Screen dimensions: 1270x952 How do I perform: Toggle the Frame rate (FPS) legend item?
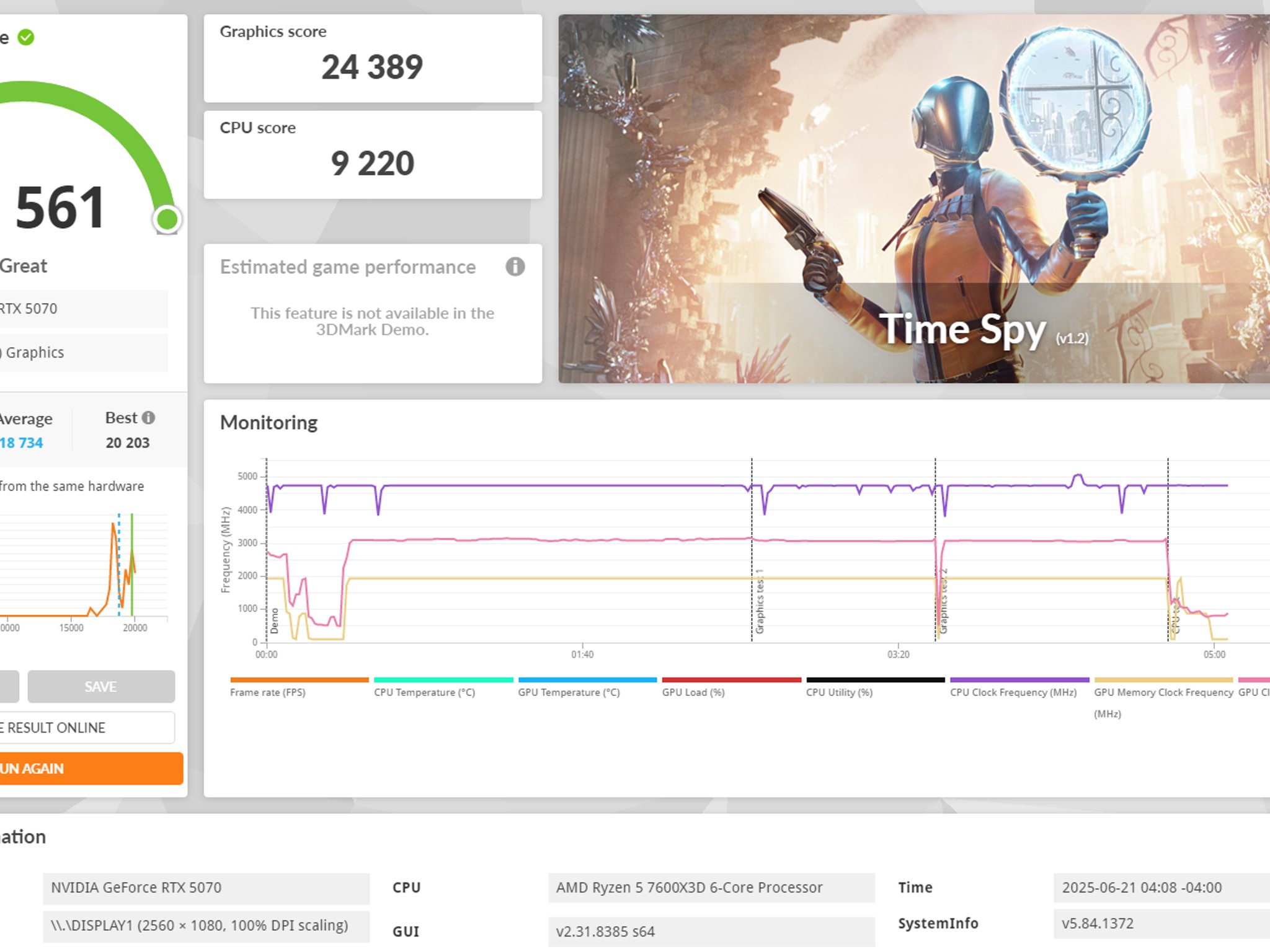pos(267,692)
